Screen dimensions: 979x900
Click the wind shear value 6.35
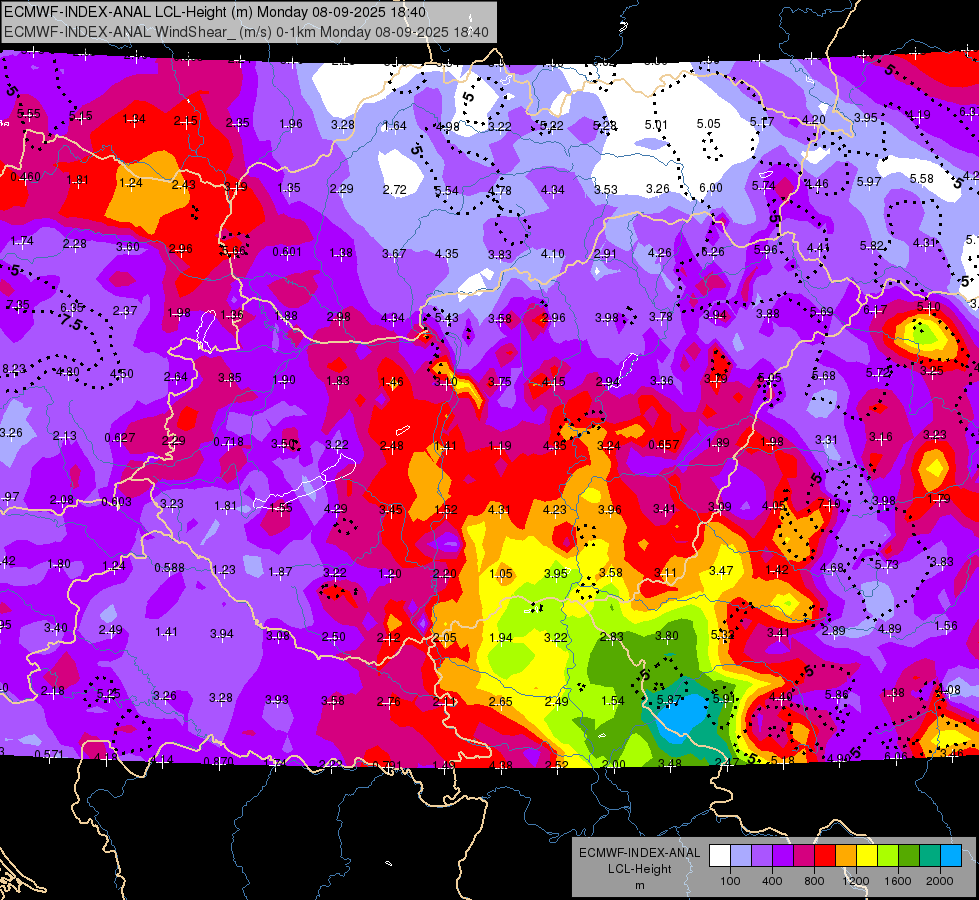71,307
